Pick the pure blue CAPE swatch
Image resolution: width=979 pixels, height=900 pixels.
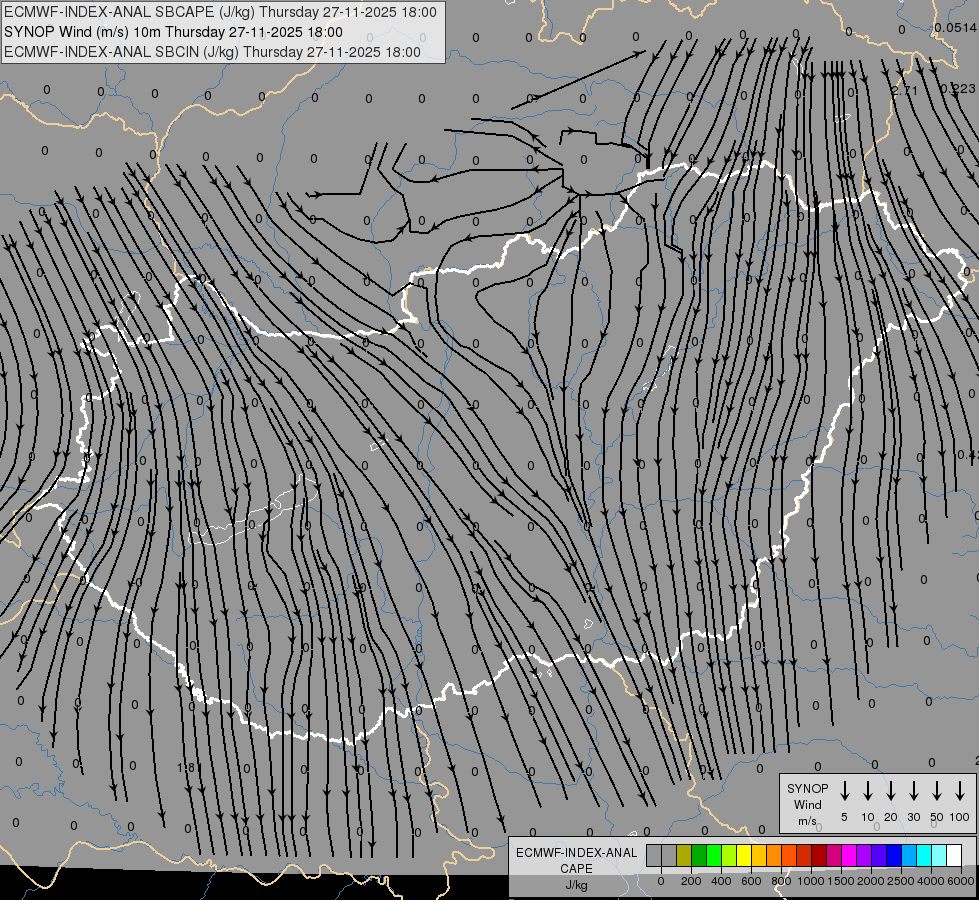coord(895,855)
